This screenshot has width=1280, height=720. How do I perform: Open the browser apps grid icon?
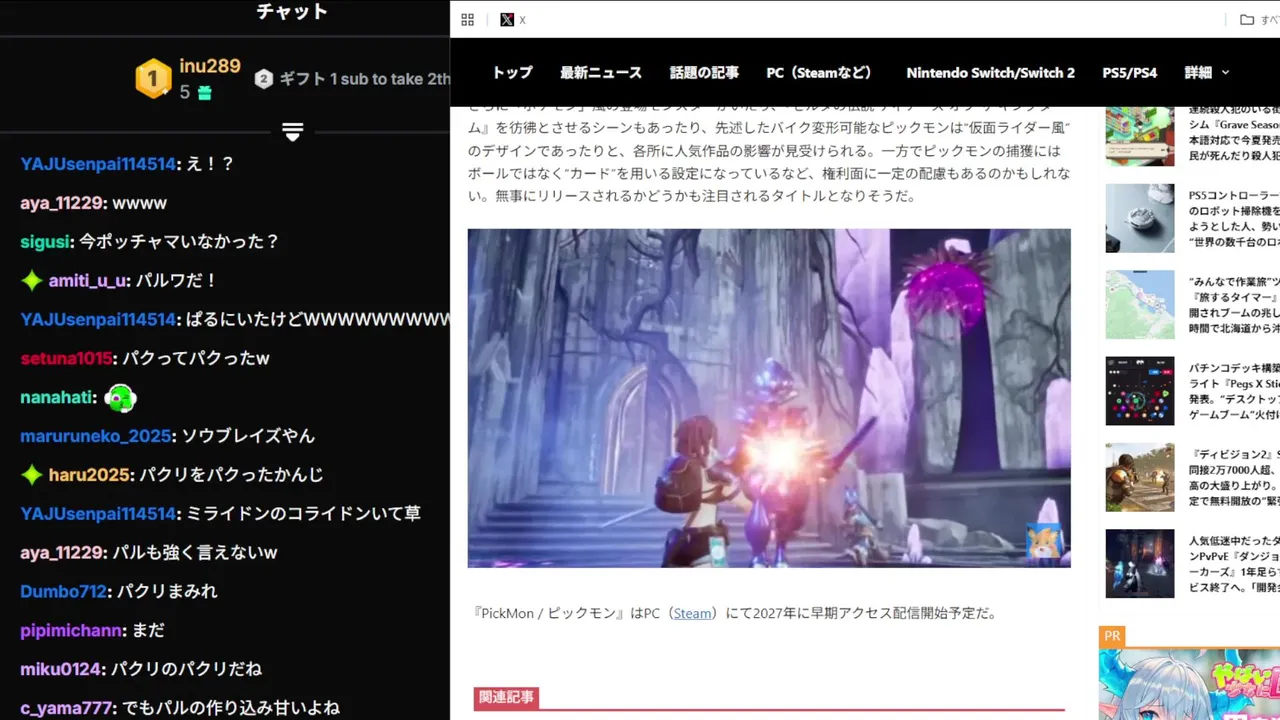467,20
